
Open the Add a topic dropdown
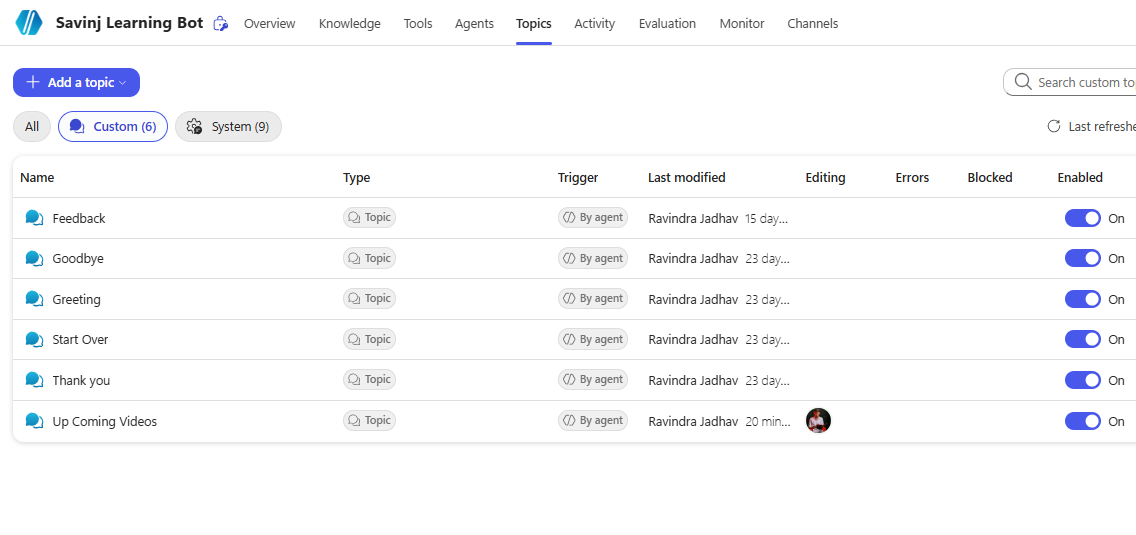tap(76, 83)
